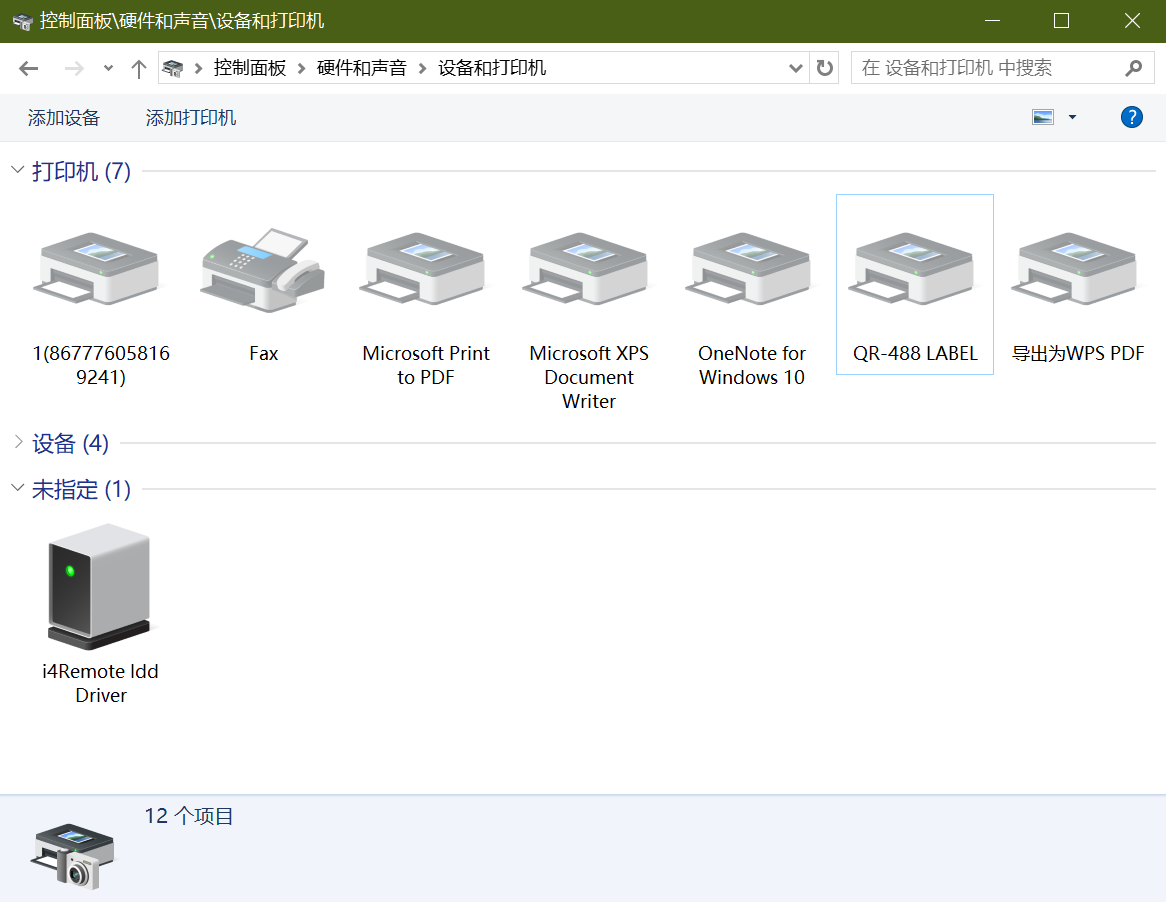Click 设备和打印机 breadcrumb
This screenshot has width=1166, height=902.
pyautogui.click(x=492, y=68)
